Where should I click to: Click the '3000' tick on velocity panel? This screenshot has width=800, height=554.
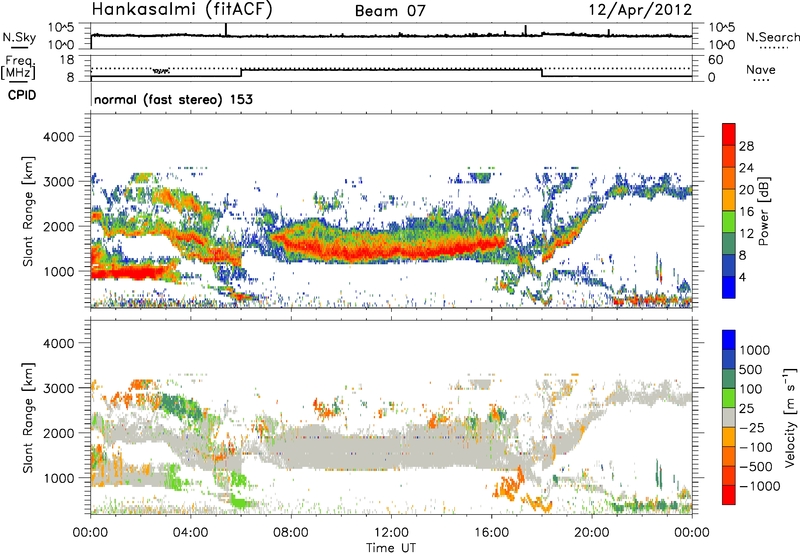58,388
